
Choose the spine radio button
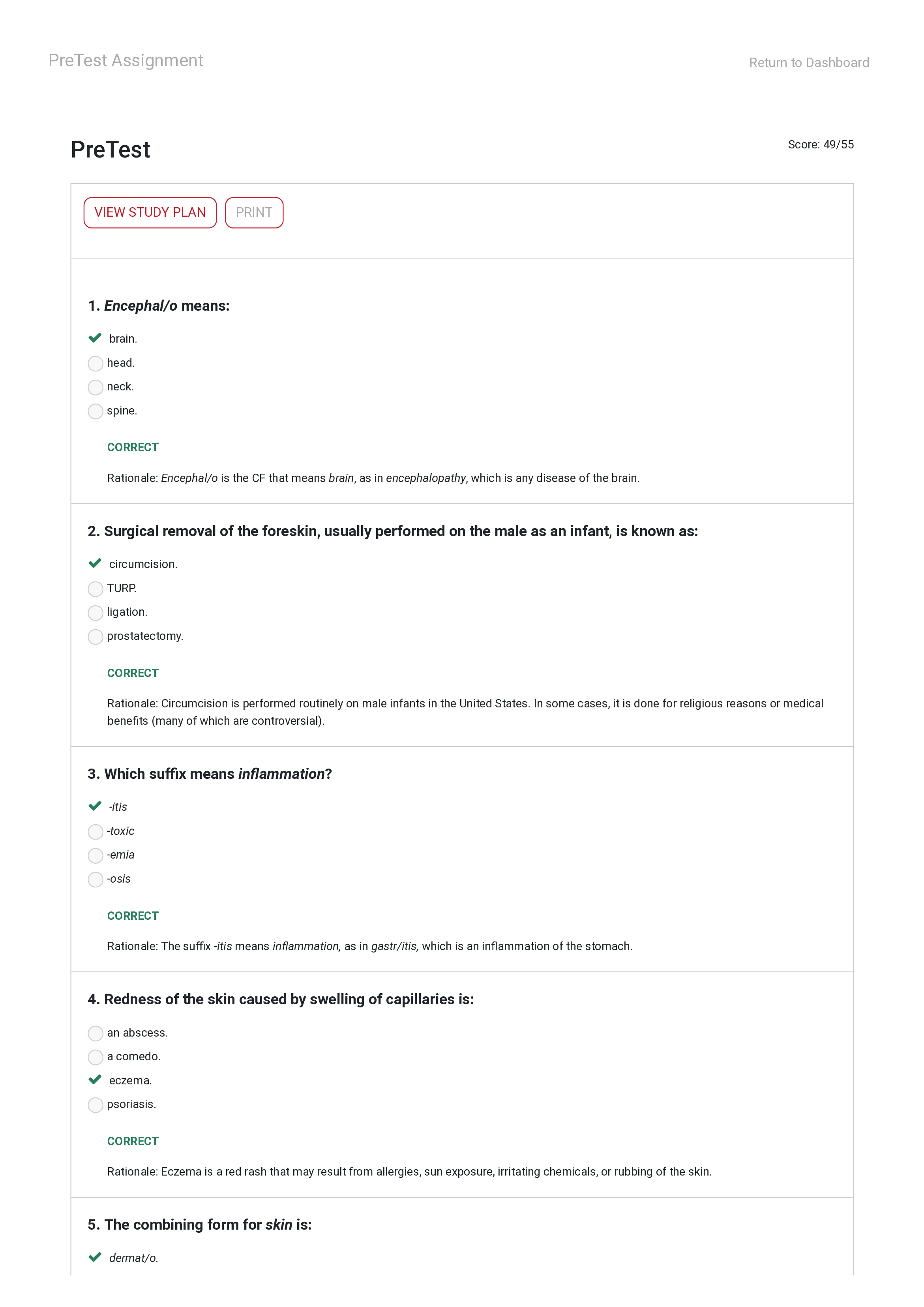pos(96,411)
